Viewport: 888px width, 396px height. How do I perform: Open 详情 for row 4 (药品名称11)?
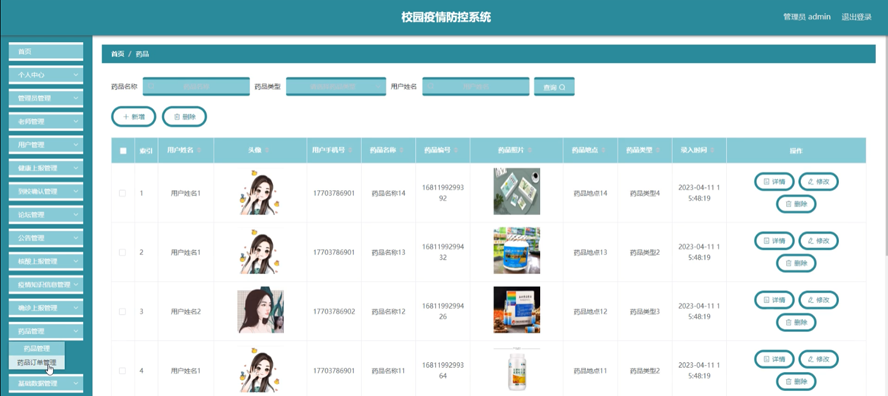click(x=774, y=359)
